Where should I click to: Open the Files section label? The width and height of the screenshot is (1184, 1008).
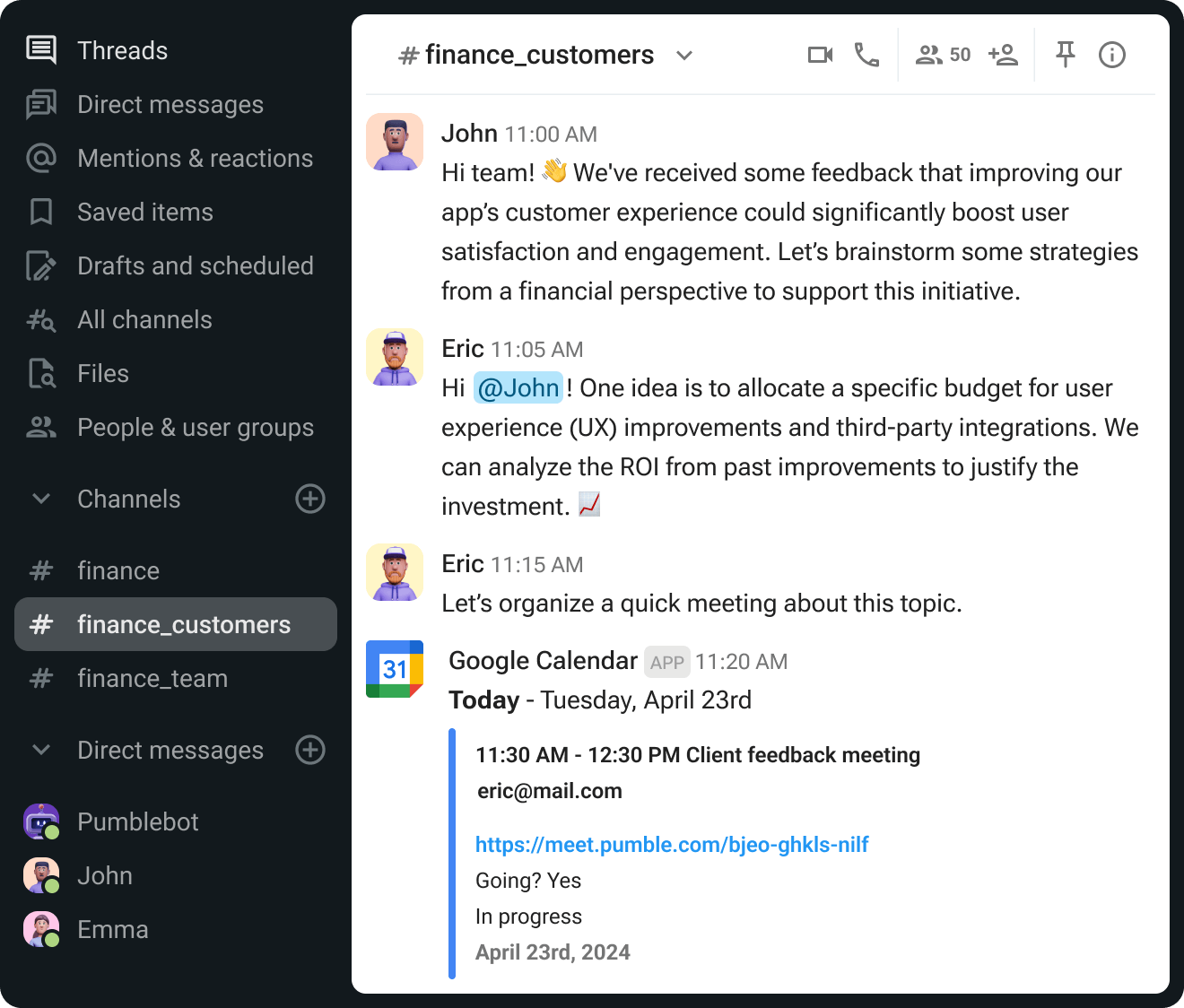[x=103, y=373]
